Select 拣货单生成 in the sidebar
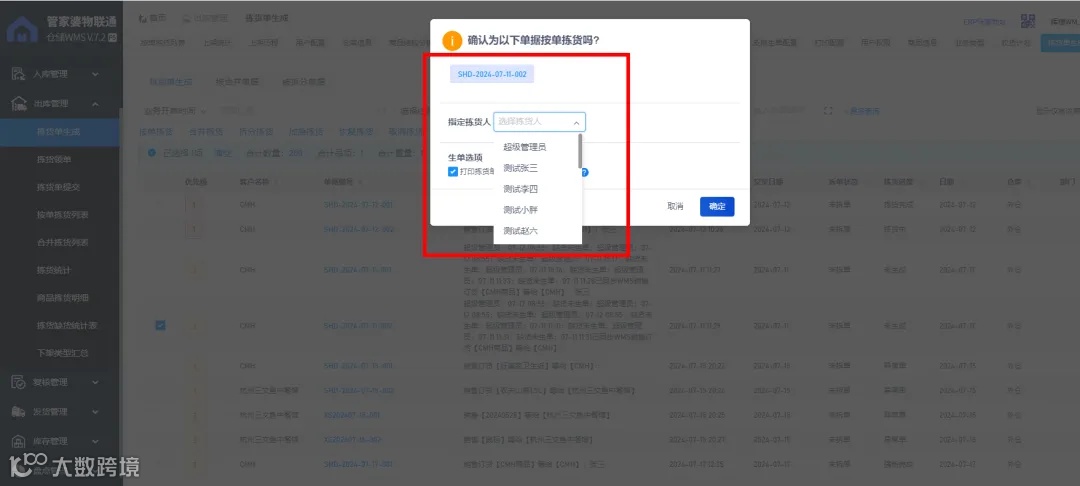 point(59,131)
